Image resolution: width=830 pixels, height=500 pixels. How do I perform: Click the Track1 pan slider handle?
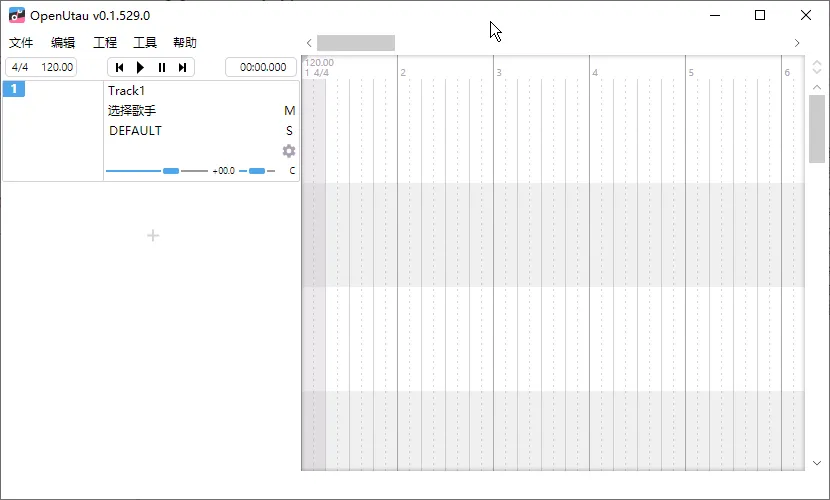tap(257, 171)
